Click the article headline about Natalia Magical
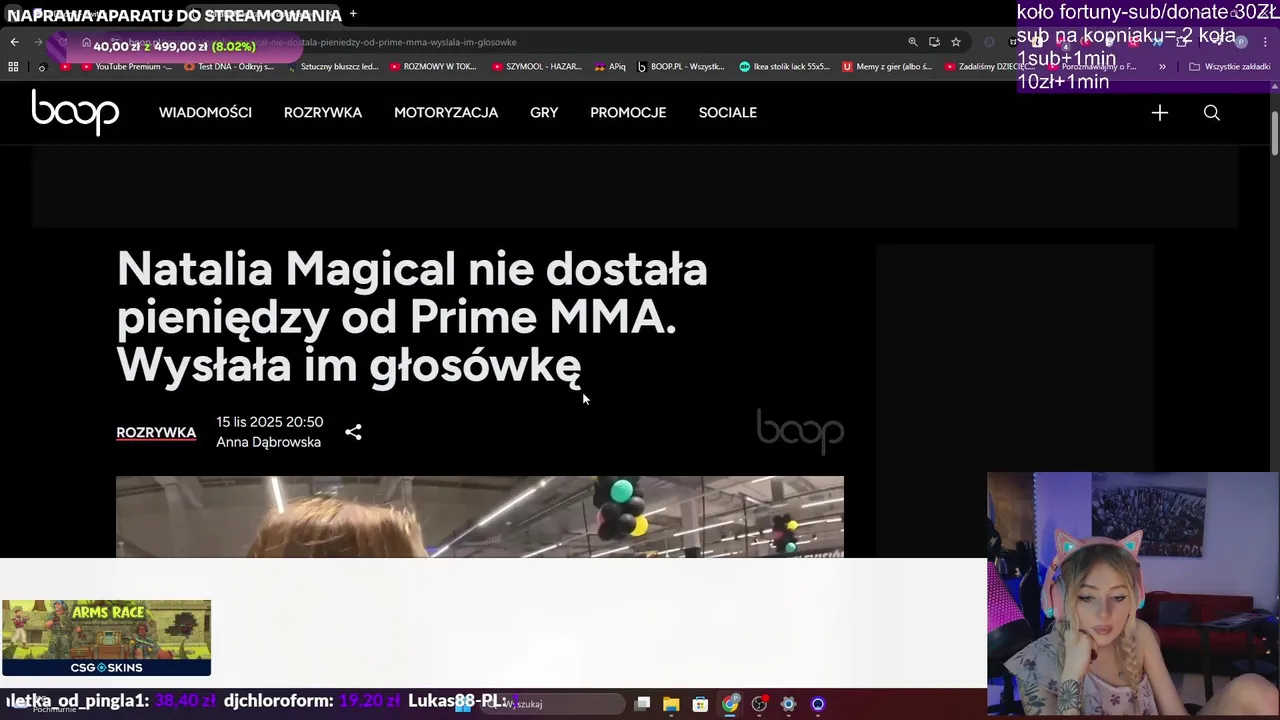 pos(412,317)
